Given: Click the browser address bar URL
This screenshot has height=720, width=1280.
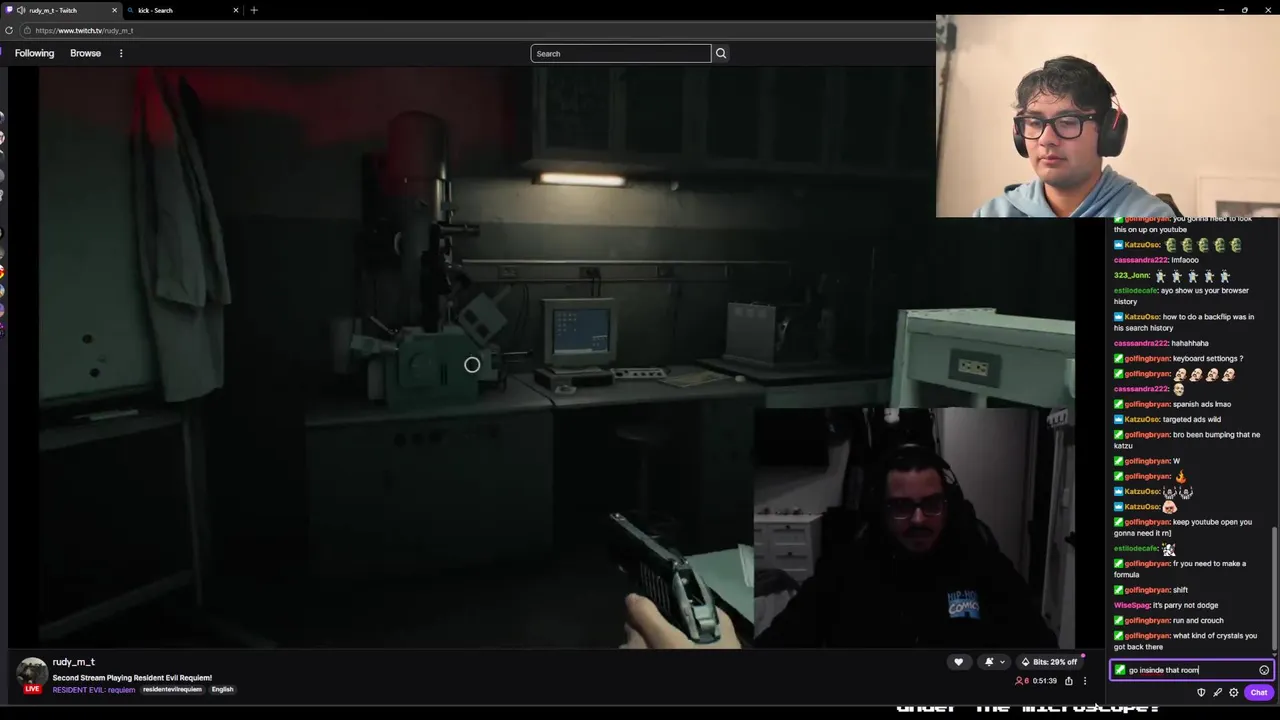Looking at the screenshot, I should 84,31.
